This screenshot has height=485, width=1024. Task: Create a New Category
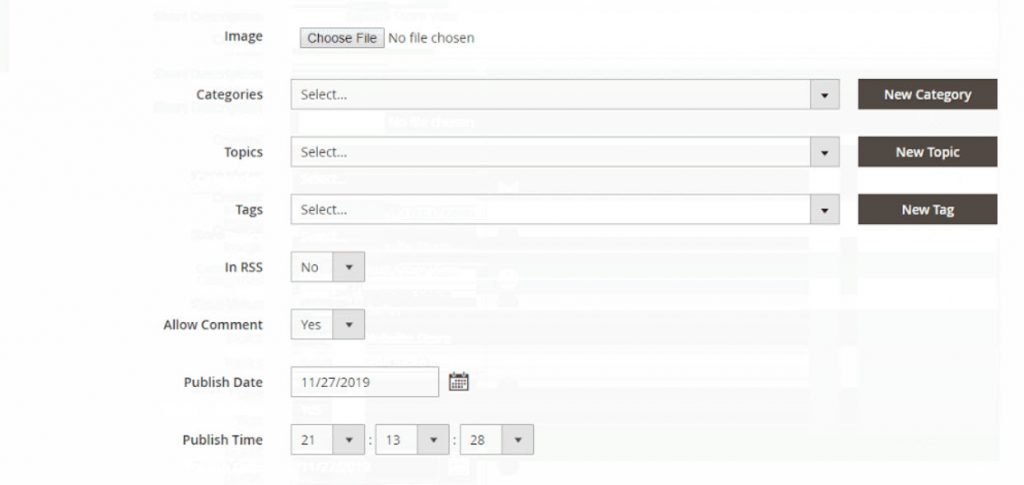[927, 95]
